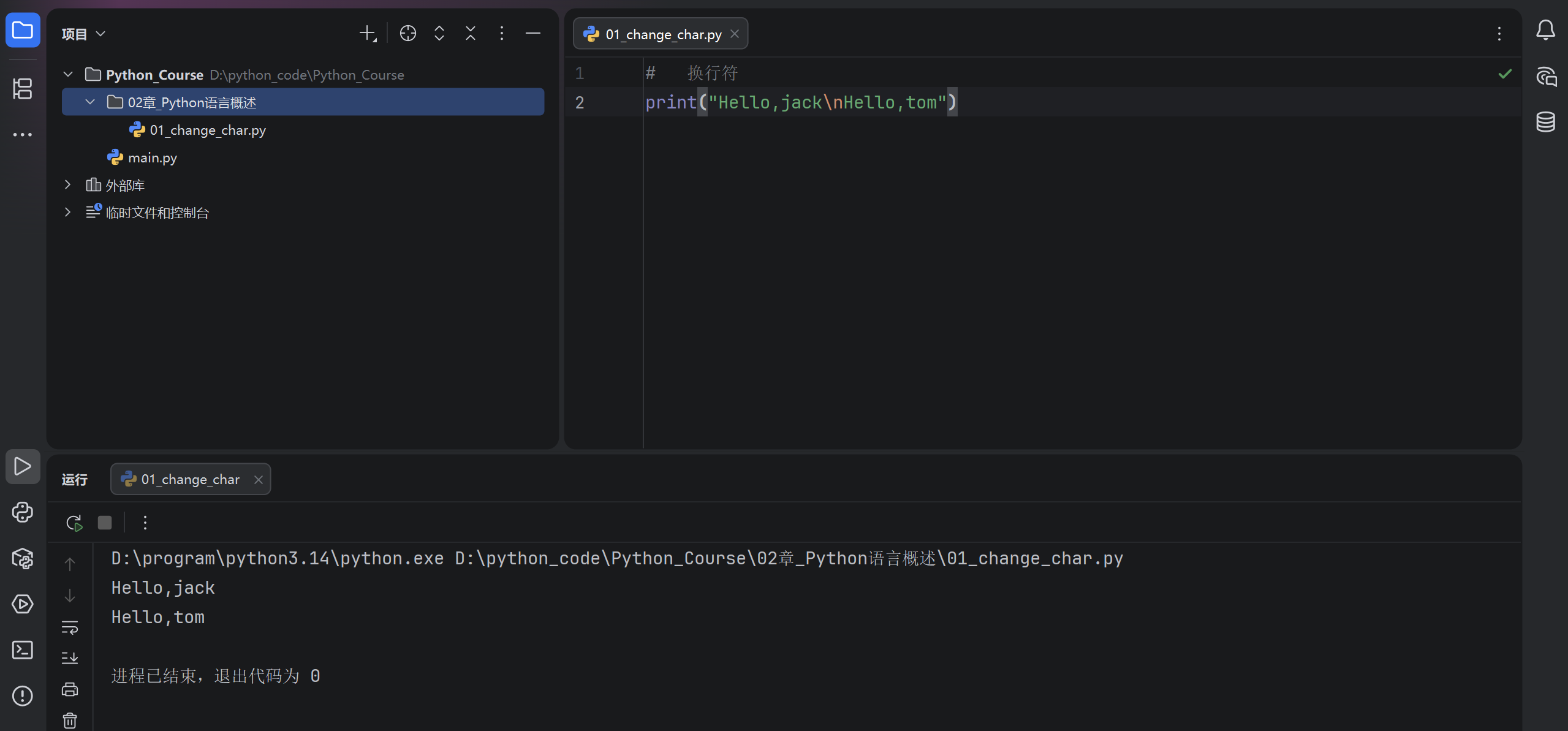Select the 01_change_char.py editor tab
This screenshot has height=731, width=1568.
coord(662,34)
